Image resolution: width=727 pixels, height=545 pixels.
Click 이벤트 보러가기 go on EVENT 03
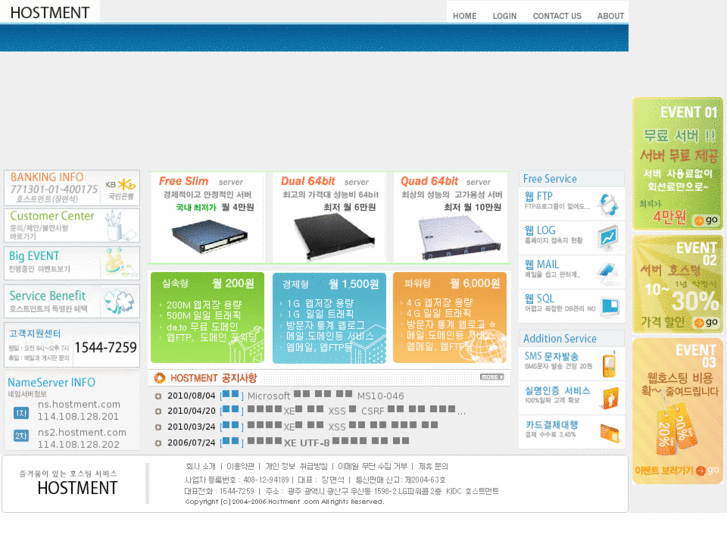point(677,470)
